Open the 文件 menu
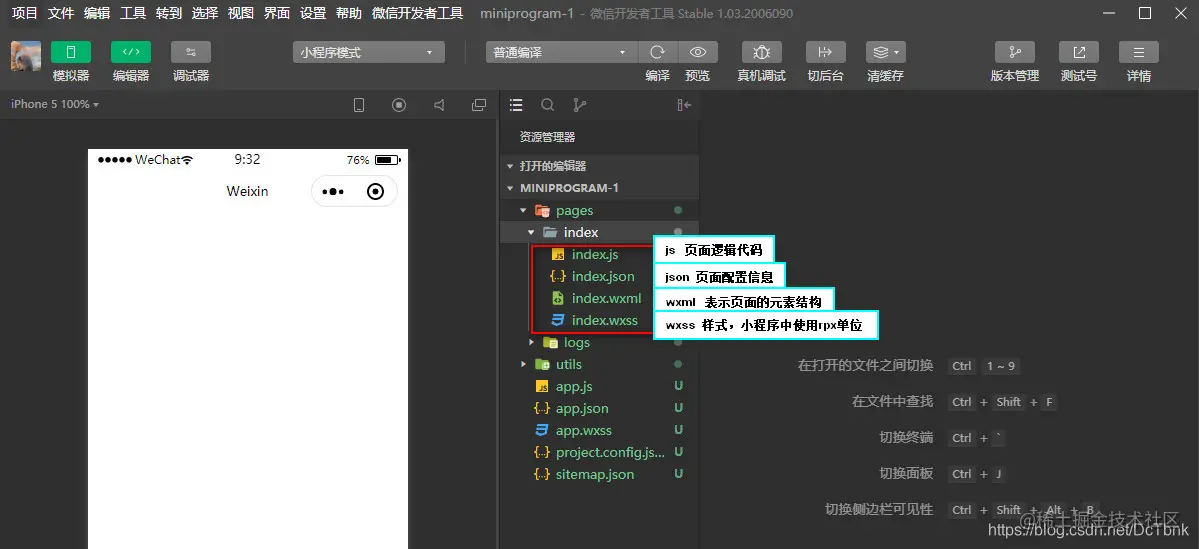 tap(60, 13)
